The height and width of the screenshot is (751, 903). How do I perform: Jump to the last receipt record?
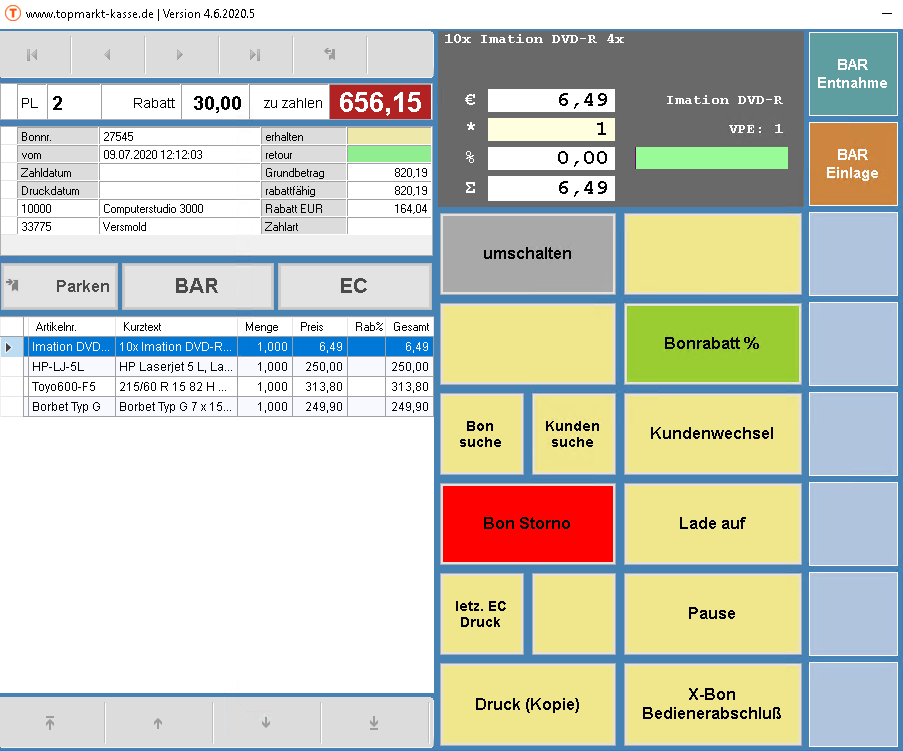[x=255, y=55]
